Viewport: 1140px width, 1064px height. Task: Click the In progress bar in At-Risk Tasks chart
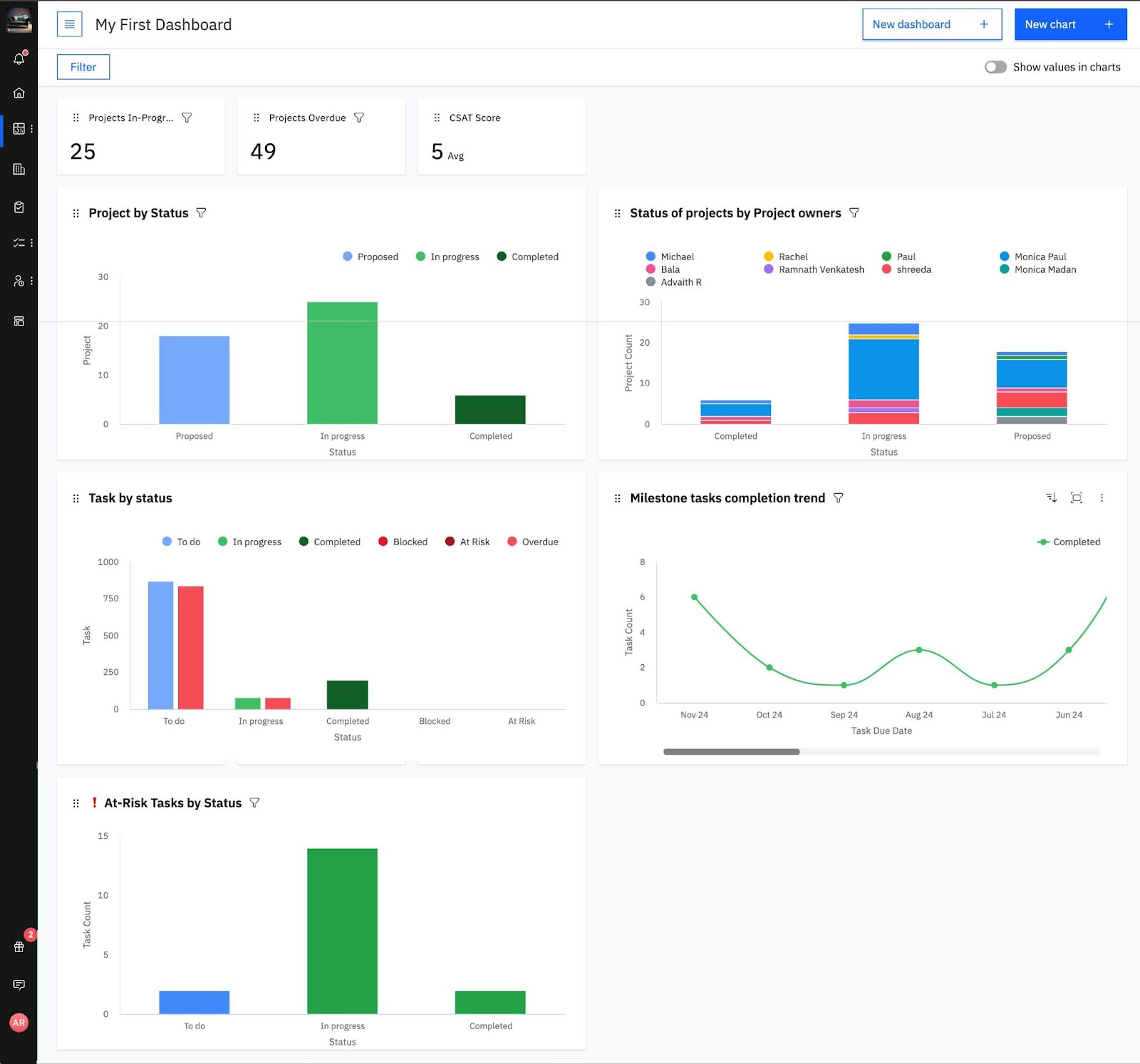tap(342, 931)
